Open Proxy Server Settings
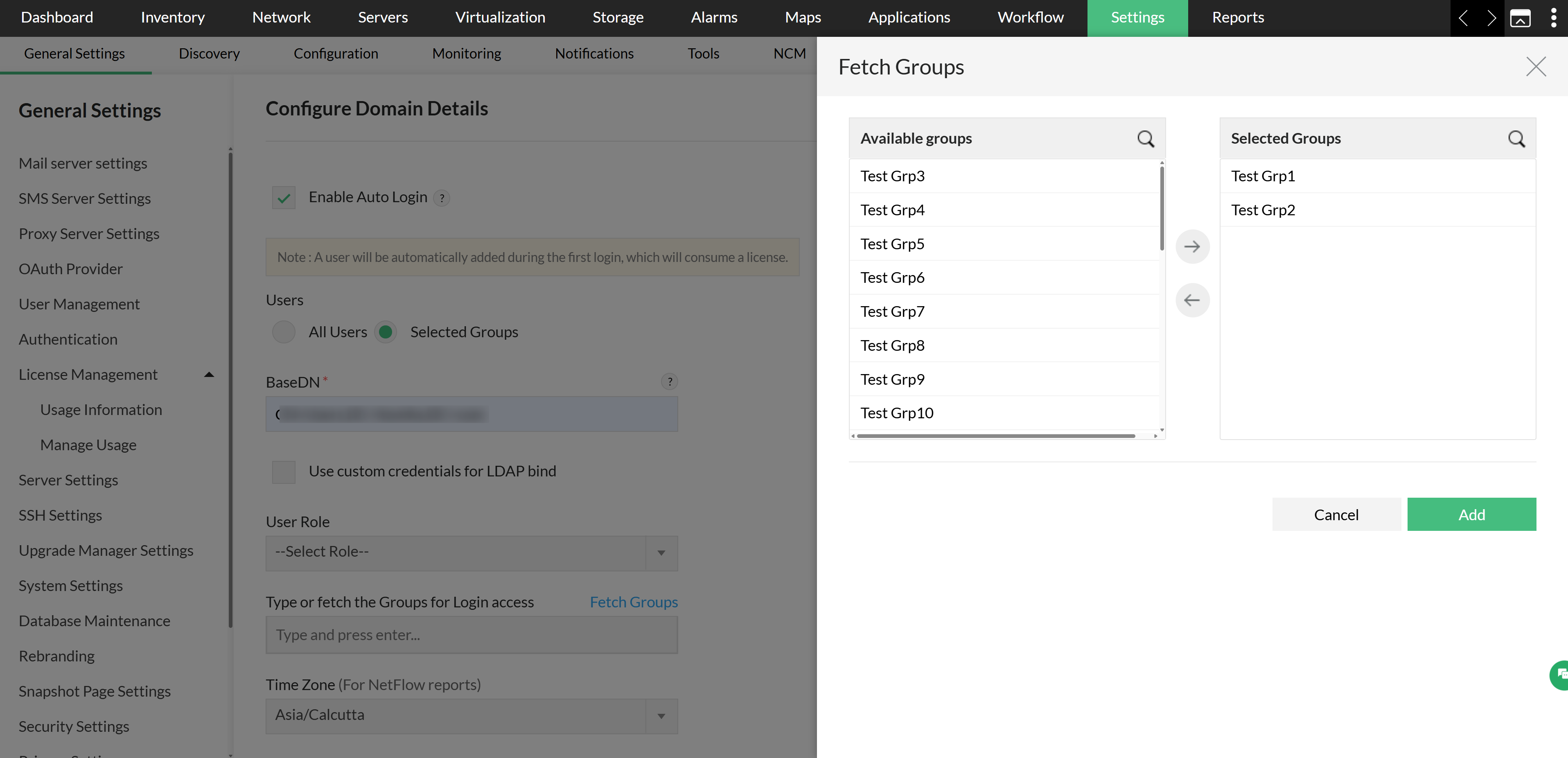 (89, 234)
